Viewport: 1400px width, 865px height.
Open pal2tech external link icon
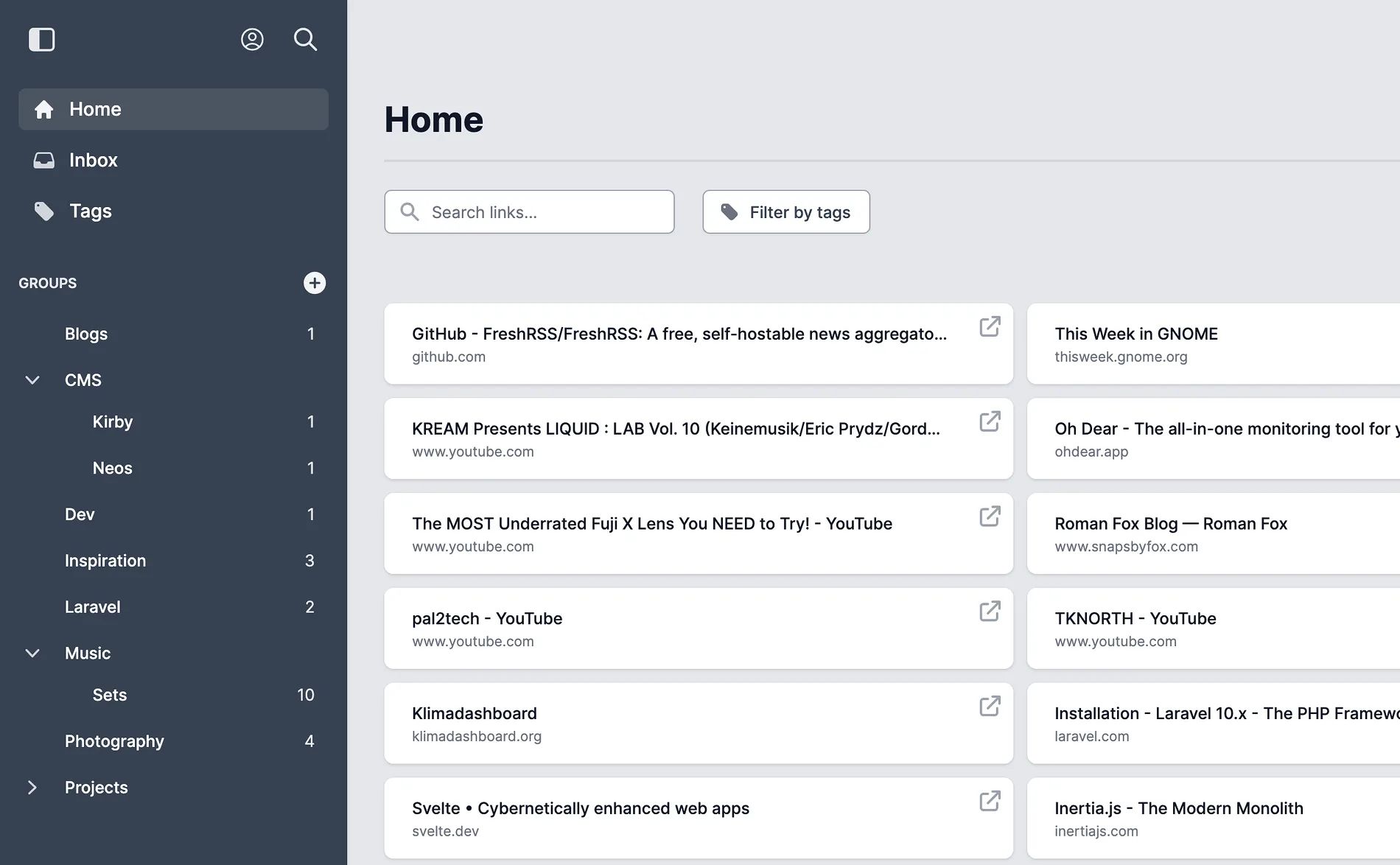pyautogui.click(x=990, y=612)
